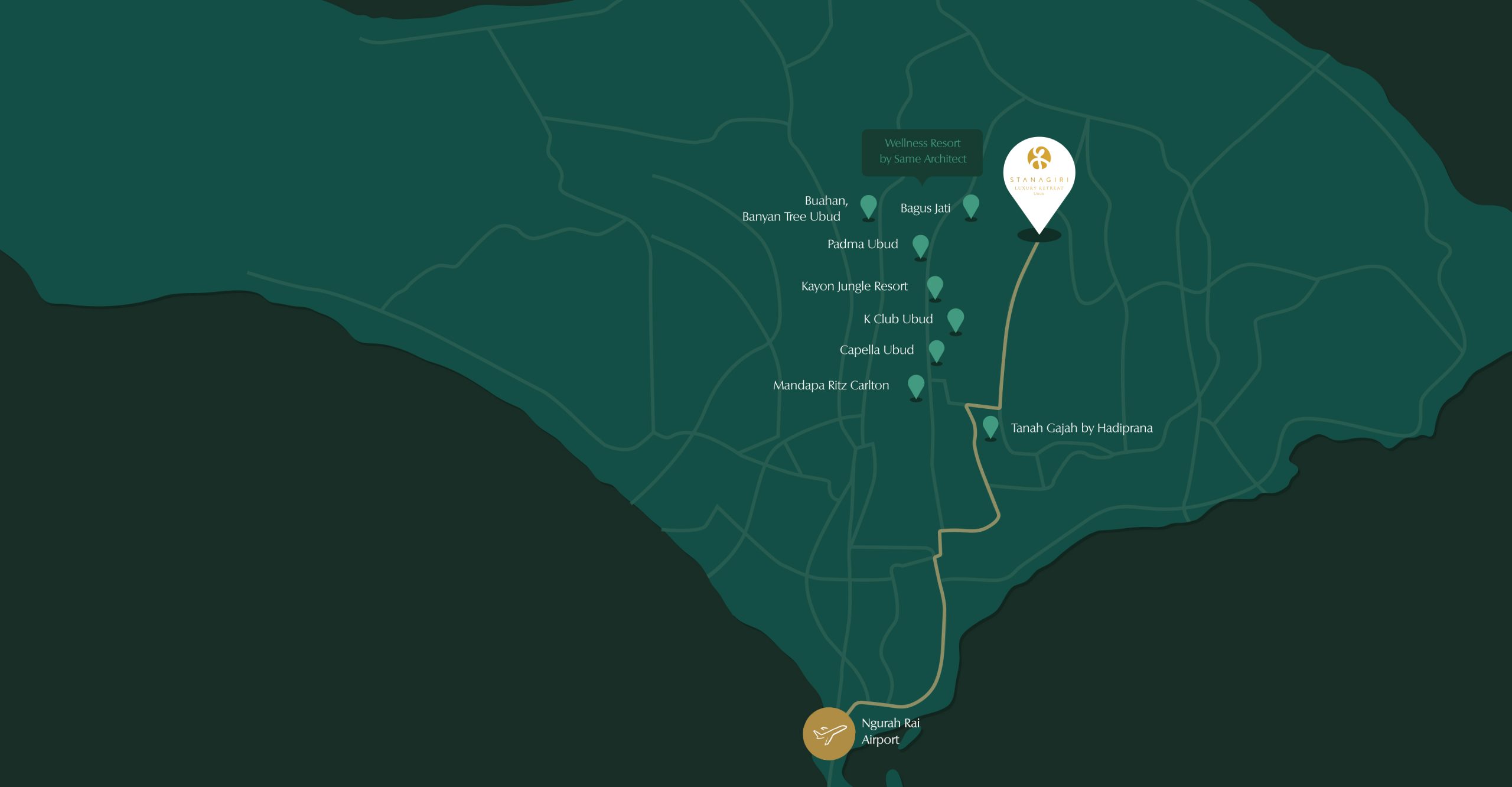Select the Buahan Banyan Tree Ubud pin
Screen dimensions: 1512x787
pyautogui.click(x=868, y=207)
